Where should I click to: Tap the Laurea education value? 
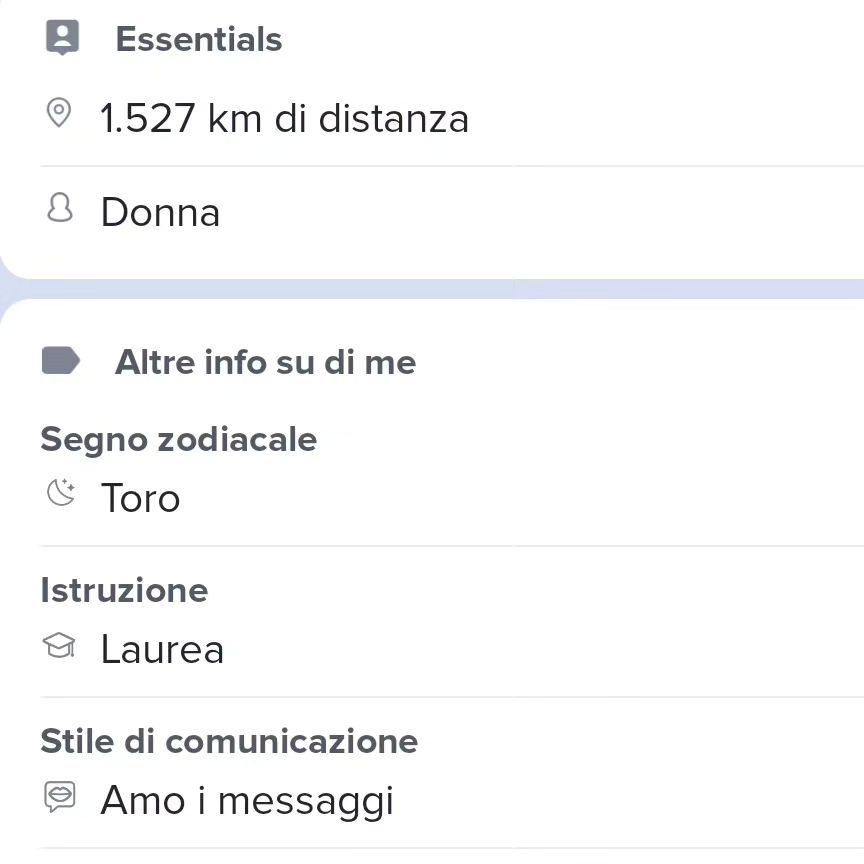click(162, 649)
